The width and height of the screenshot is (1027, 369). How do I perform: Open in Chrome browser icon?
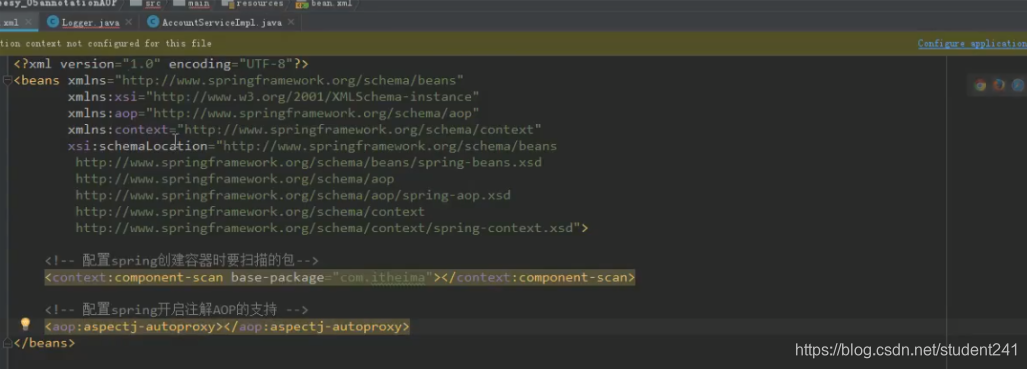(980, 85)
